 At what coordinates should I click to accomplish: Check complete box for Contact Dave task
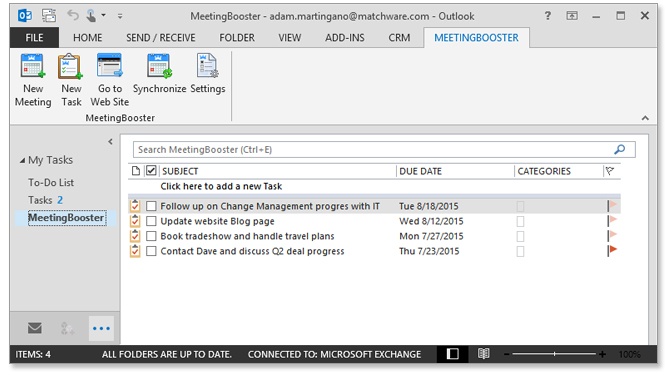pyautogui.click(x=151, y=251)
